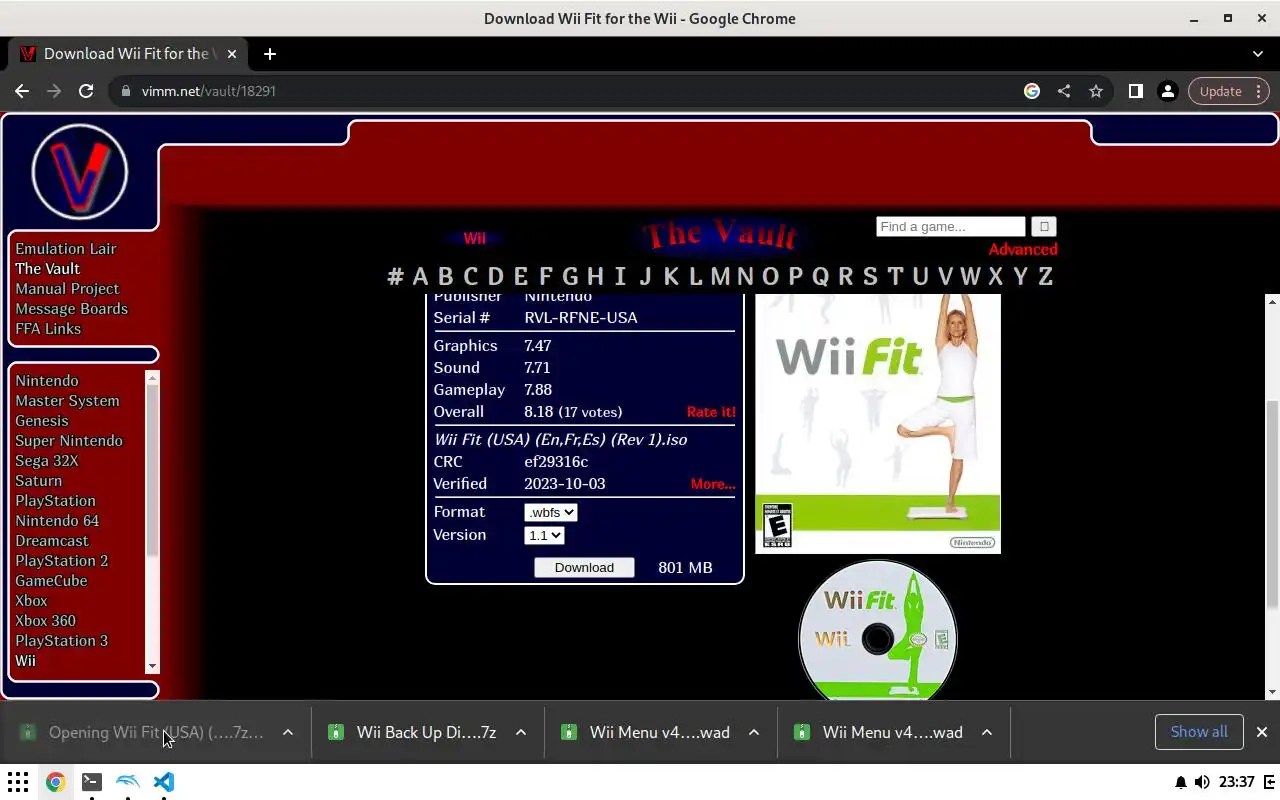The height and width of the screenshot is (800, 1280).
Task: Click the system clock showing 23:37
Action: pyautogui.click(x=1237, y=782)
